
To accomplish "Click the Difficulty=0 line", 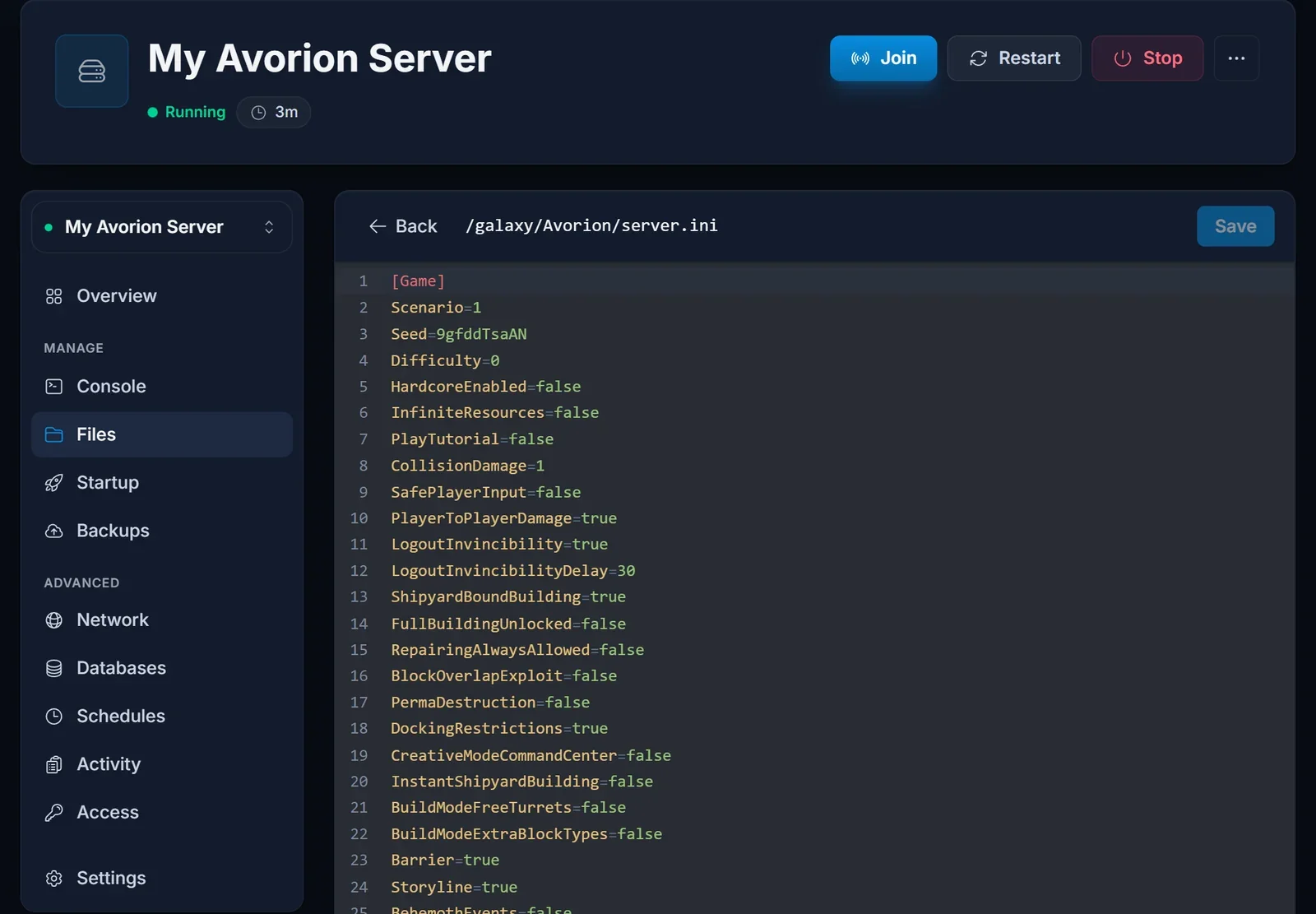I will (x=445, y=360).
